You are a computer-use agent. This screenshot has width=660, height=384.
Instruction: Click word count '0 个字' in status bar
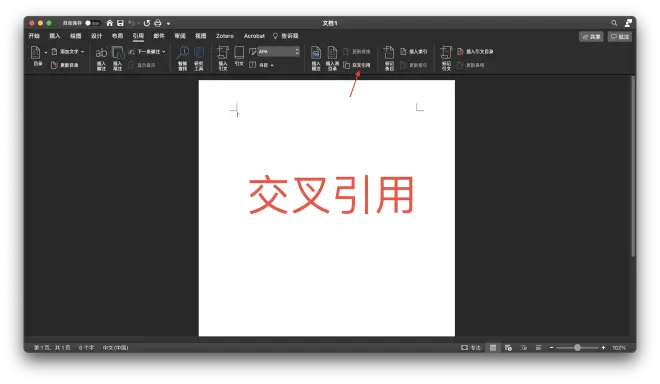coord(86,348)
